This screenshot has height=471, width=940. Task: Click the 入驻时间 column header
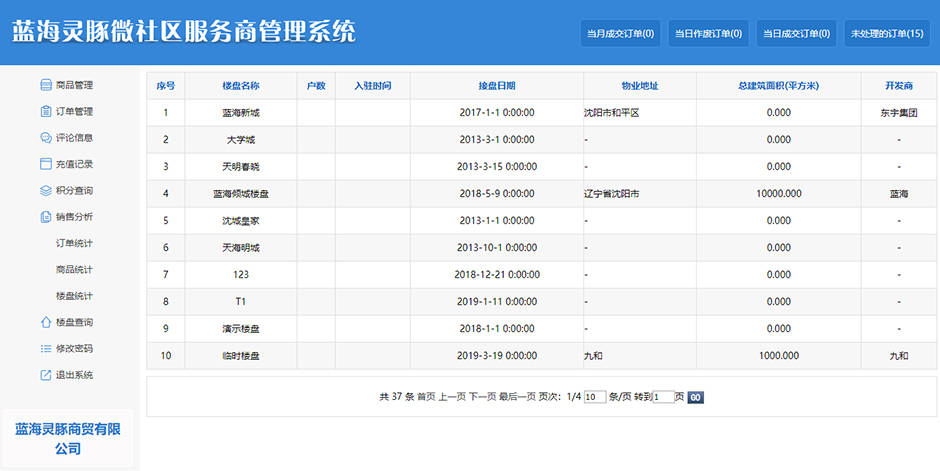372,86
